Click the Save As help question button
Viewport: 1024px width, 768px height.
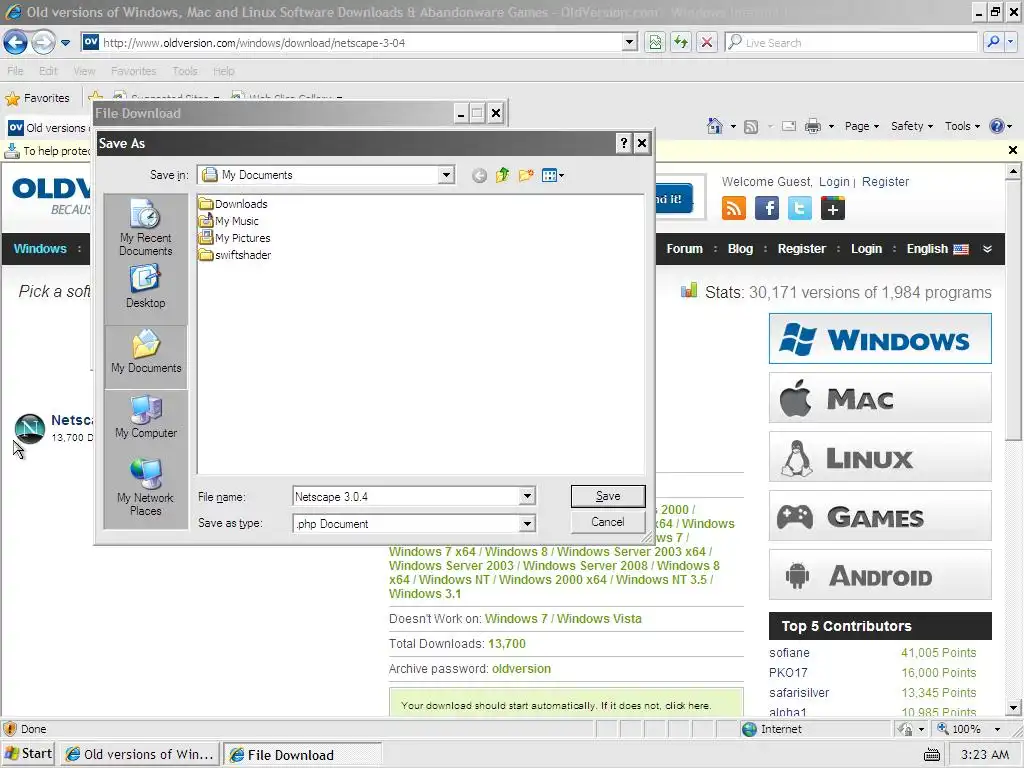point(624,143)
